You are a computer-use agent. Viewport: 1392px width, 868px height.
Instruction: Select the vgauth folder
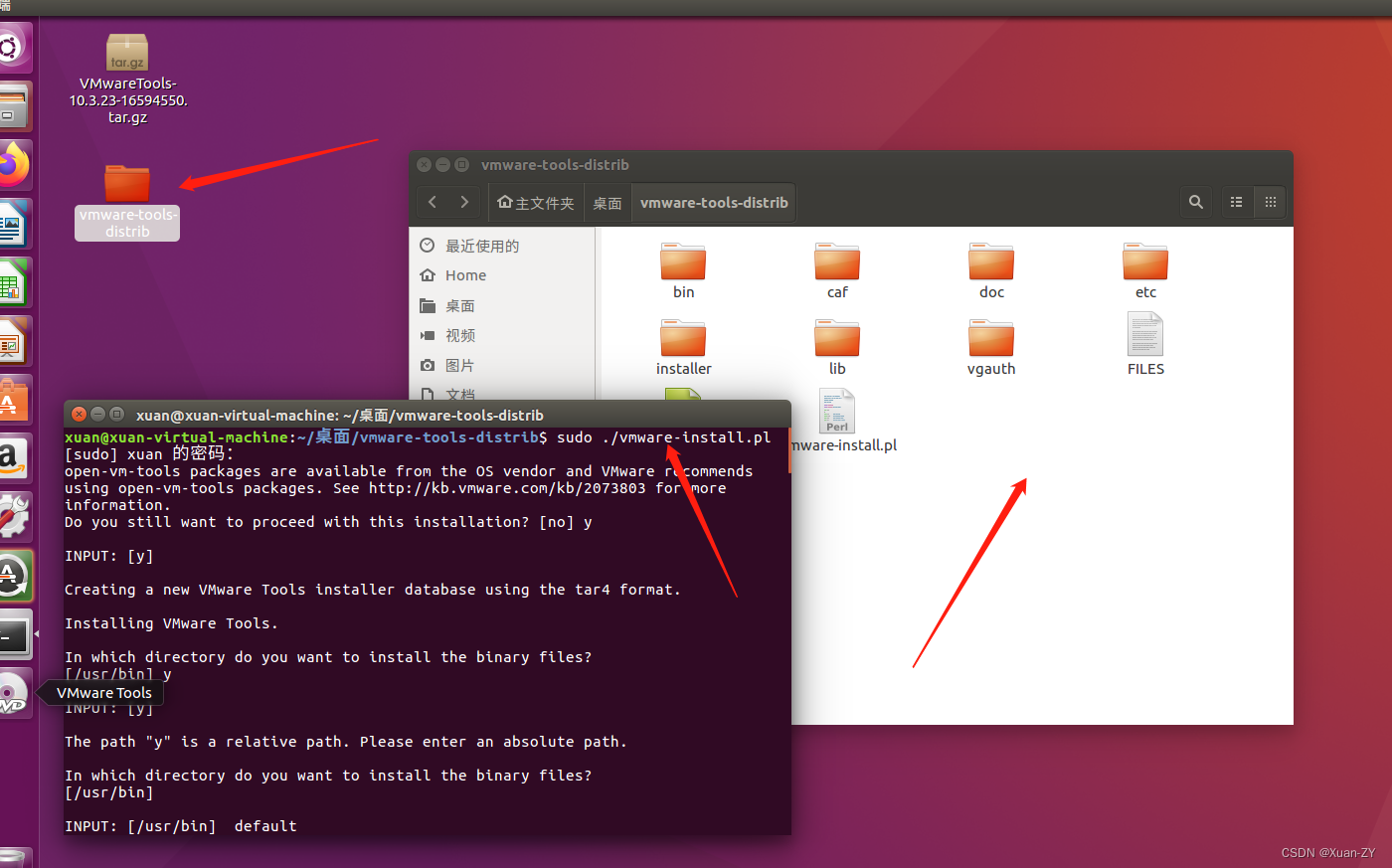(991, 347)
